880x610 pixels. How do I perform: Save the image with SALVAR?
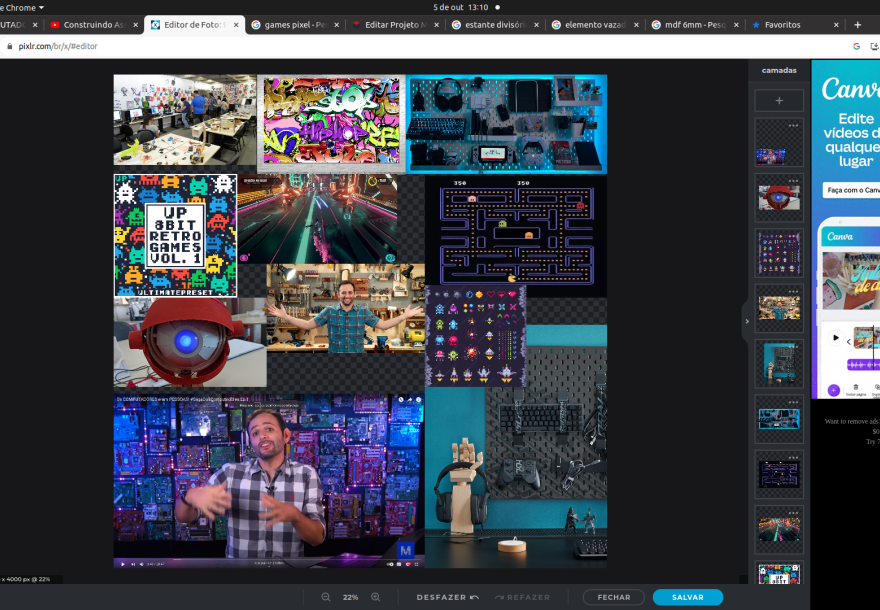688,597
